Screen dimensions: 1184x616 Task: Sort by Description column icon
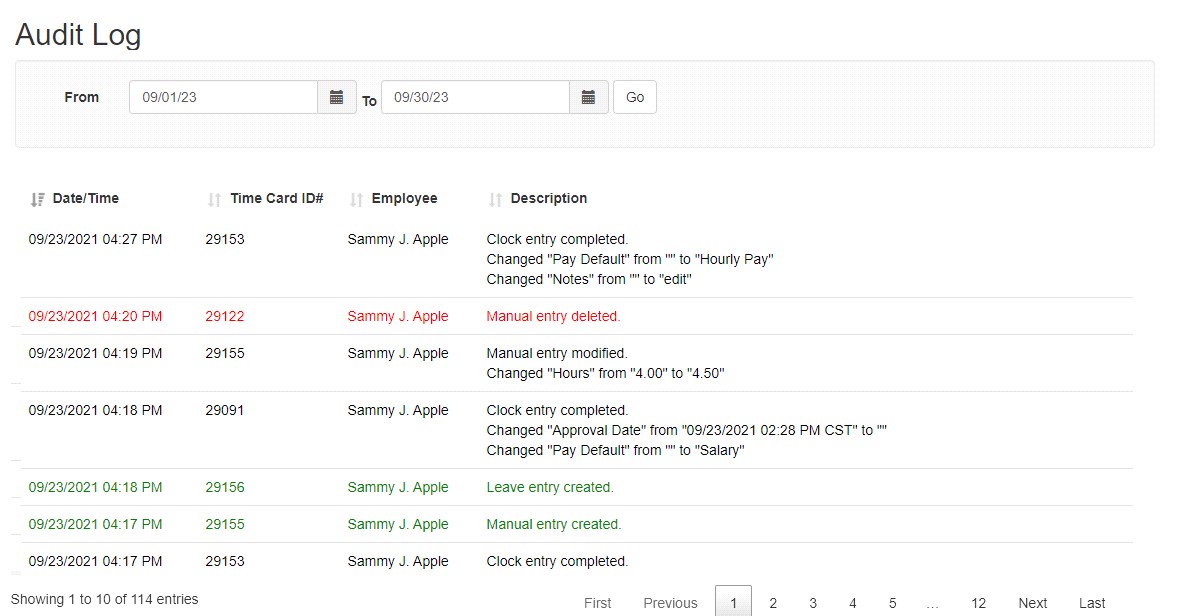click(x=495, y=199)
